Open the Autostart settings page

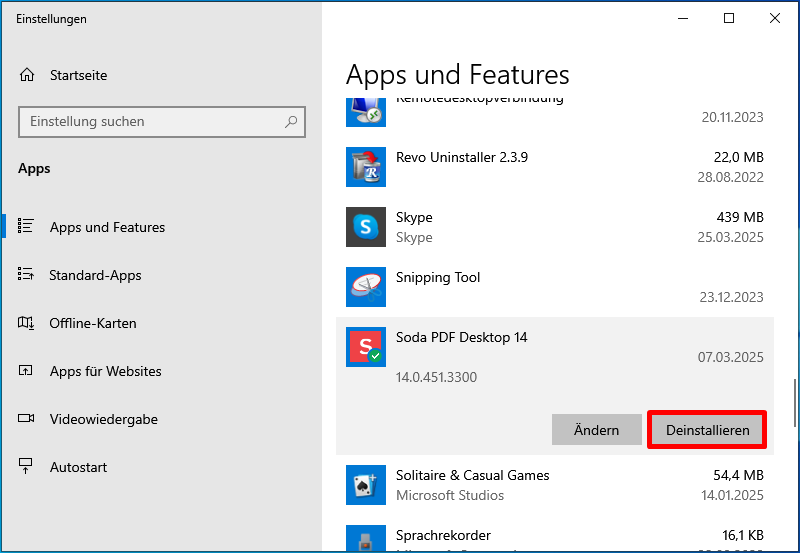(x=78, y=467)
